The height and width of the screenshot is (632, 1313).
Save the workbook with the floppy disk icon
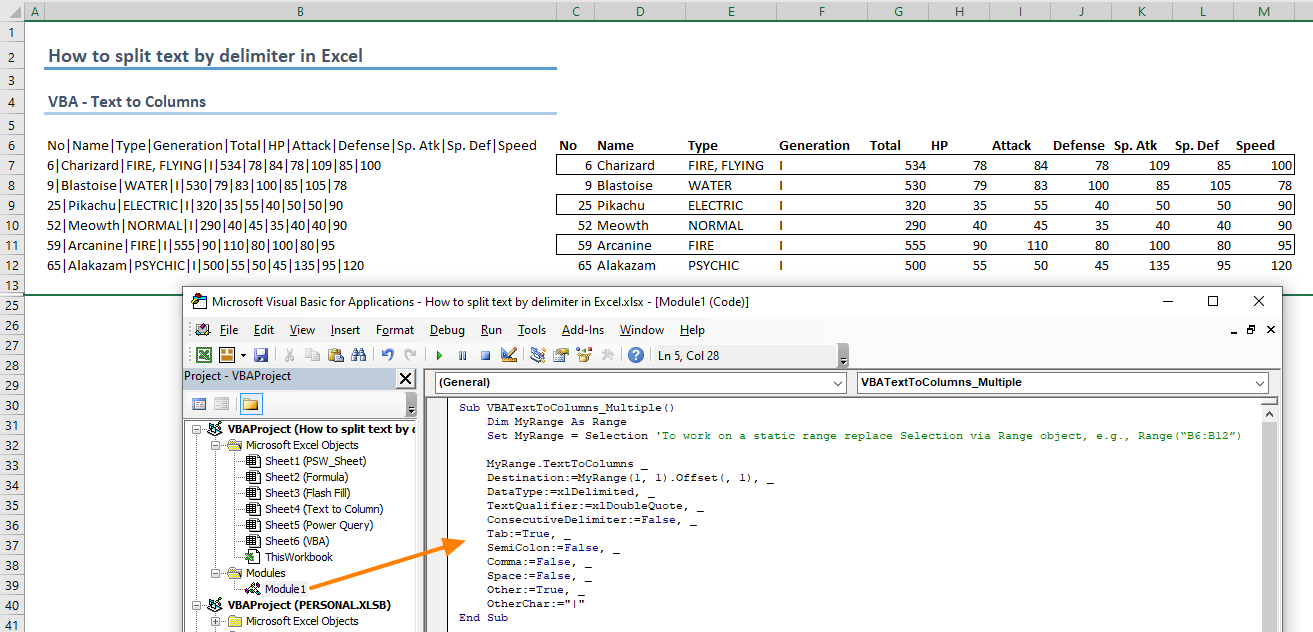click(x=261, y=355)
